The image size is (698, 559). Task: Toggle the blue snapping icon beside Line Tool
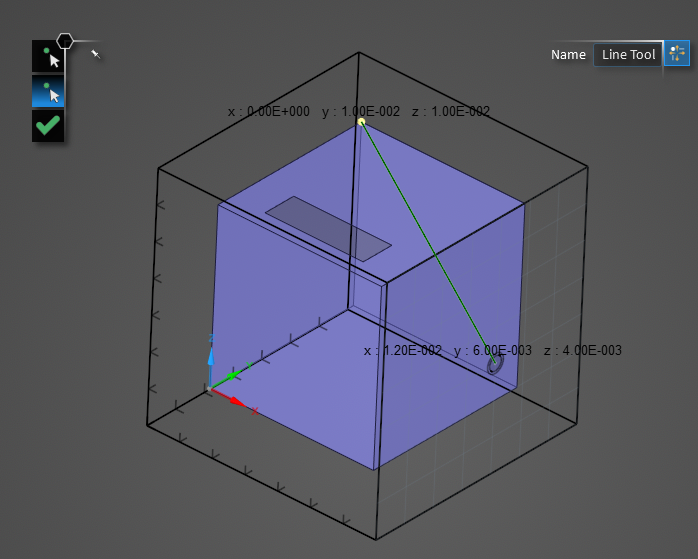(x=677, y=53)
